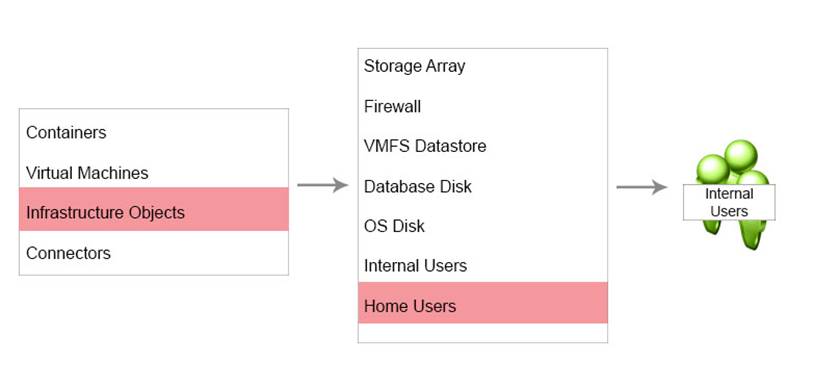This screenshot has height=388, width=840.
Task: Click the empty row beneath Home Users
Action: [x=483, y=333]
